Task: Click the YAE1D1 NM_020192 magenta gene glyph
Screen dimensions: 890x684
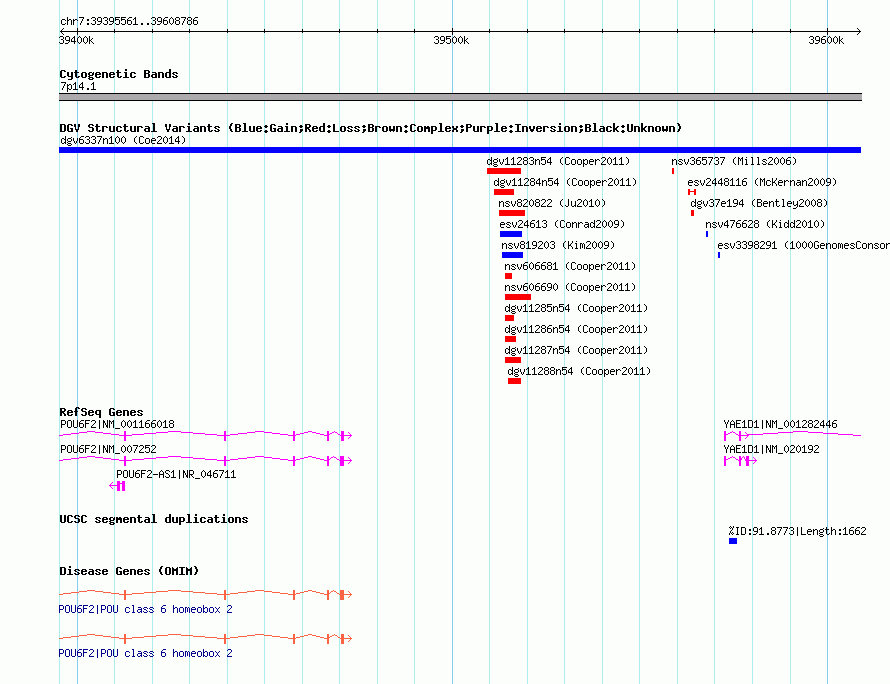Action: coord(740,461)
